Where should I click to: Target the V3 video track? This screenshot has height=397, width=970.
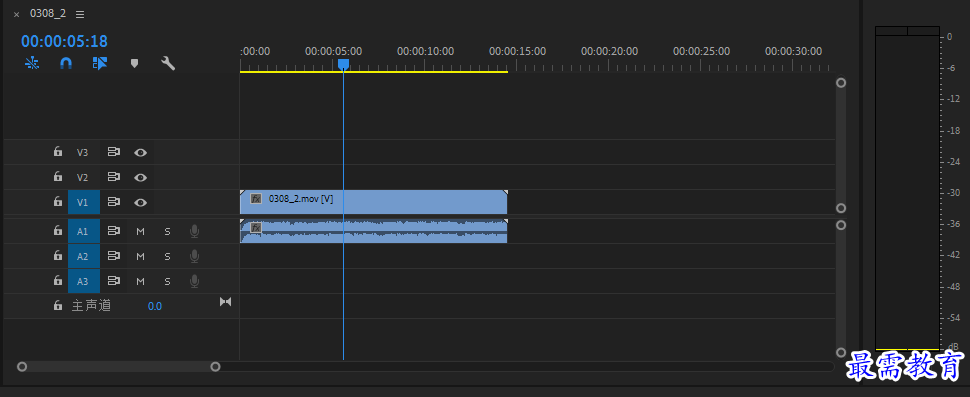pos(83,152)
